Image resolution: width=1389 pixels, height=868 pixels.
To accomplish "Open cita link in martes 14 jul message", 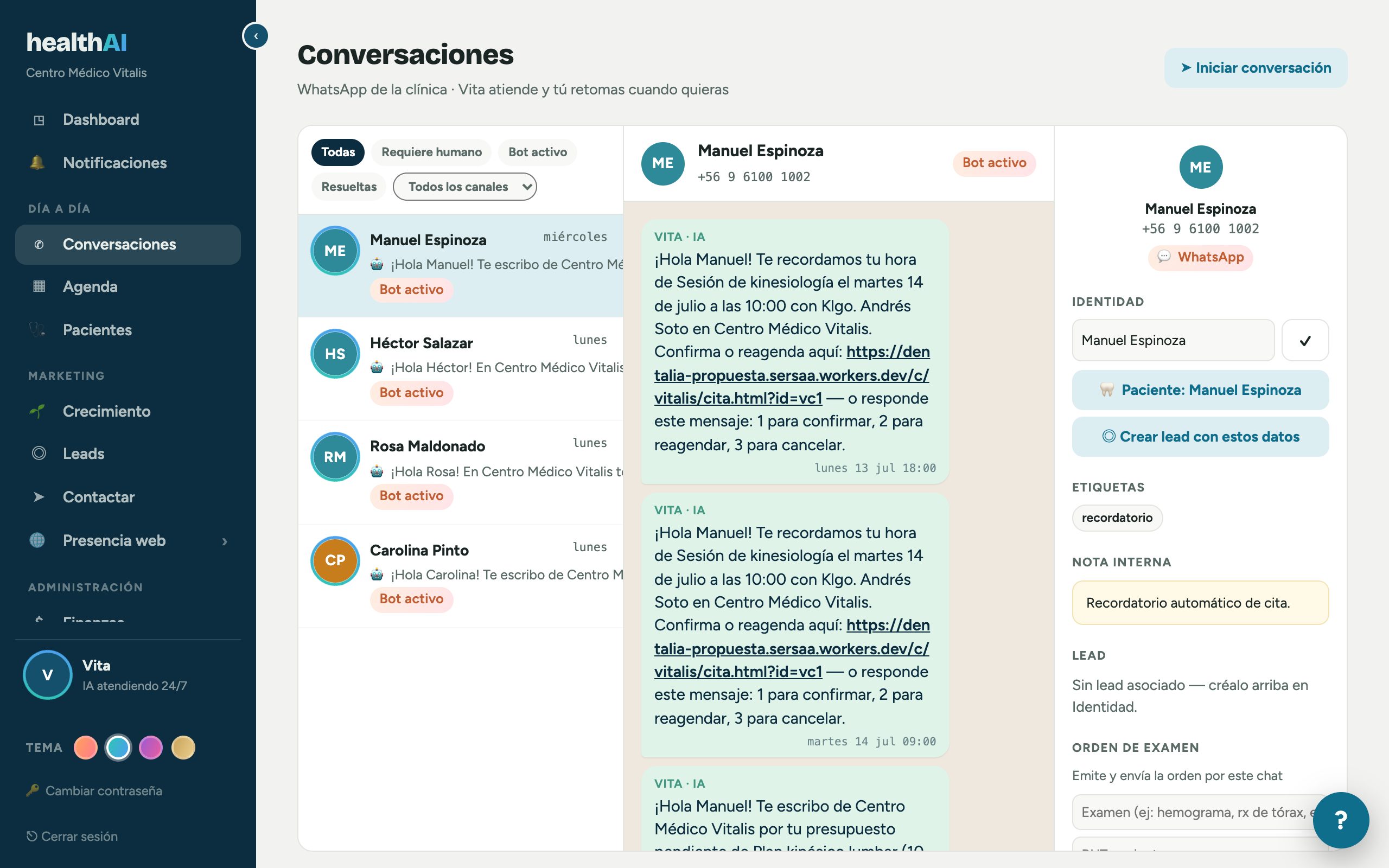I will 792,648.
